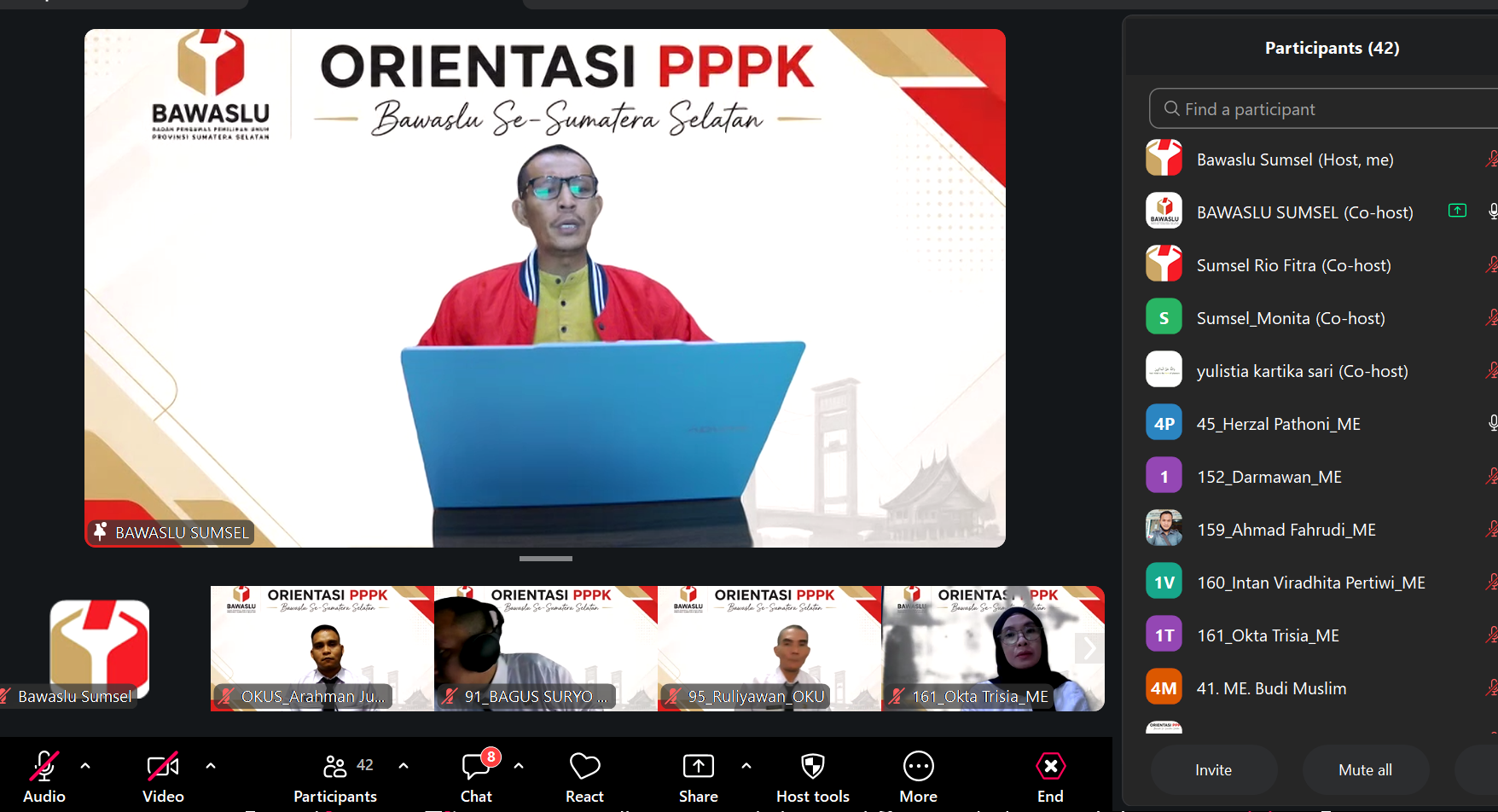Screen dimensions: 1498x812
Task: Show next thumbnails with right arrow
Action: (1088, 648)
